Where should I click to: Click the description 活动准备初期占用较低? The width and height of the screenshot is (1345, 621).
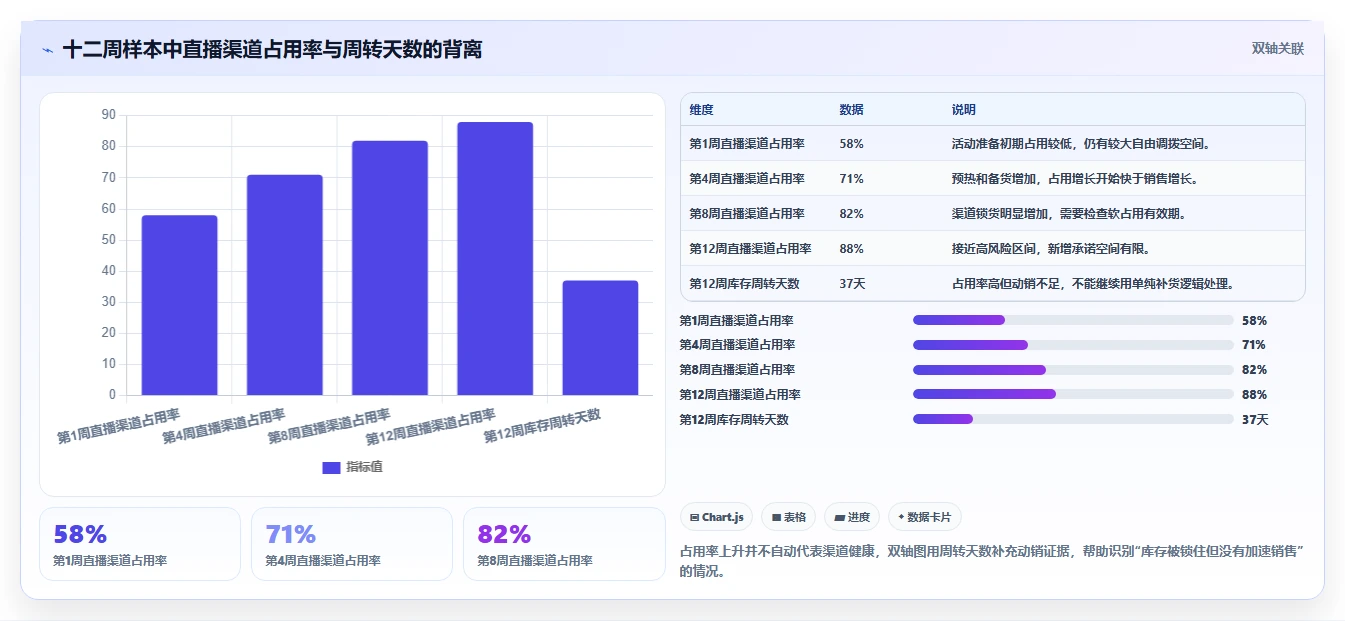[x=1081, y=144]
